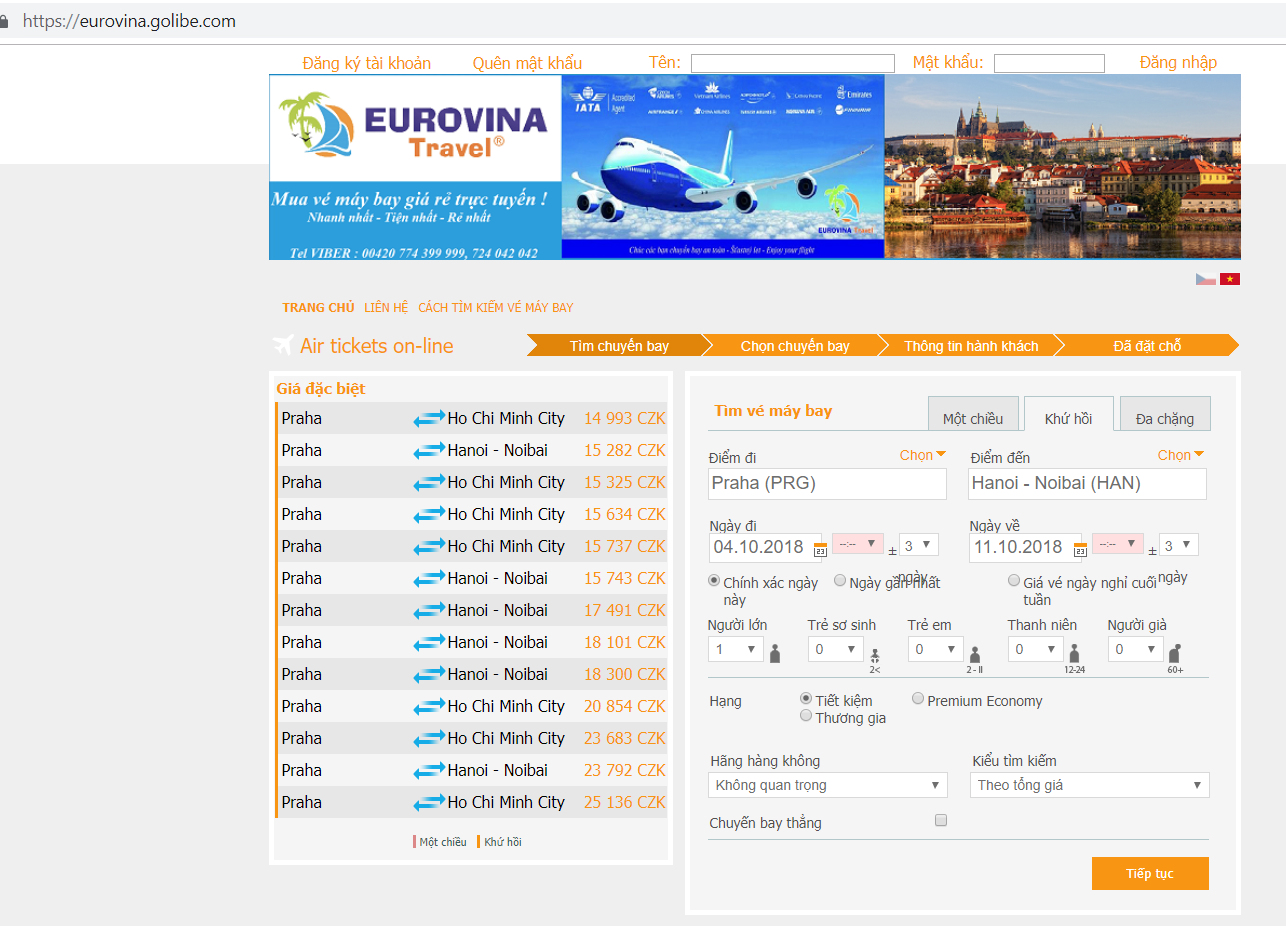Click arrows icon on the 14 993 CZK row
This screenshot has width=1286, height=926.
coord(429,419)
